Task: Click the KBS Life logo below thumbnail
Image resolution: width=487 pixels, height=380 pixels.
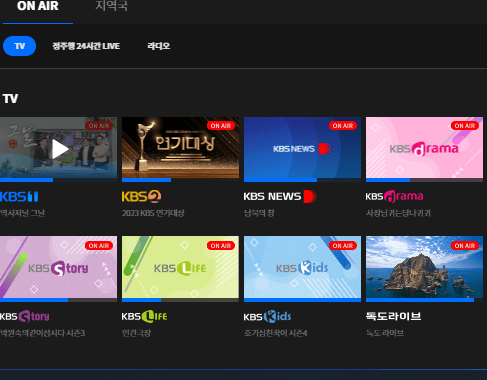Action: click(144, 316)
